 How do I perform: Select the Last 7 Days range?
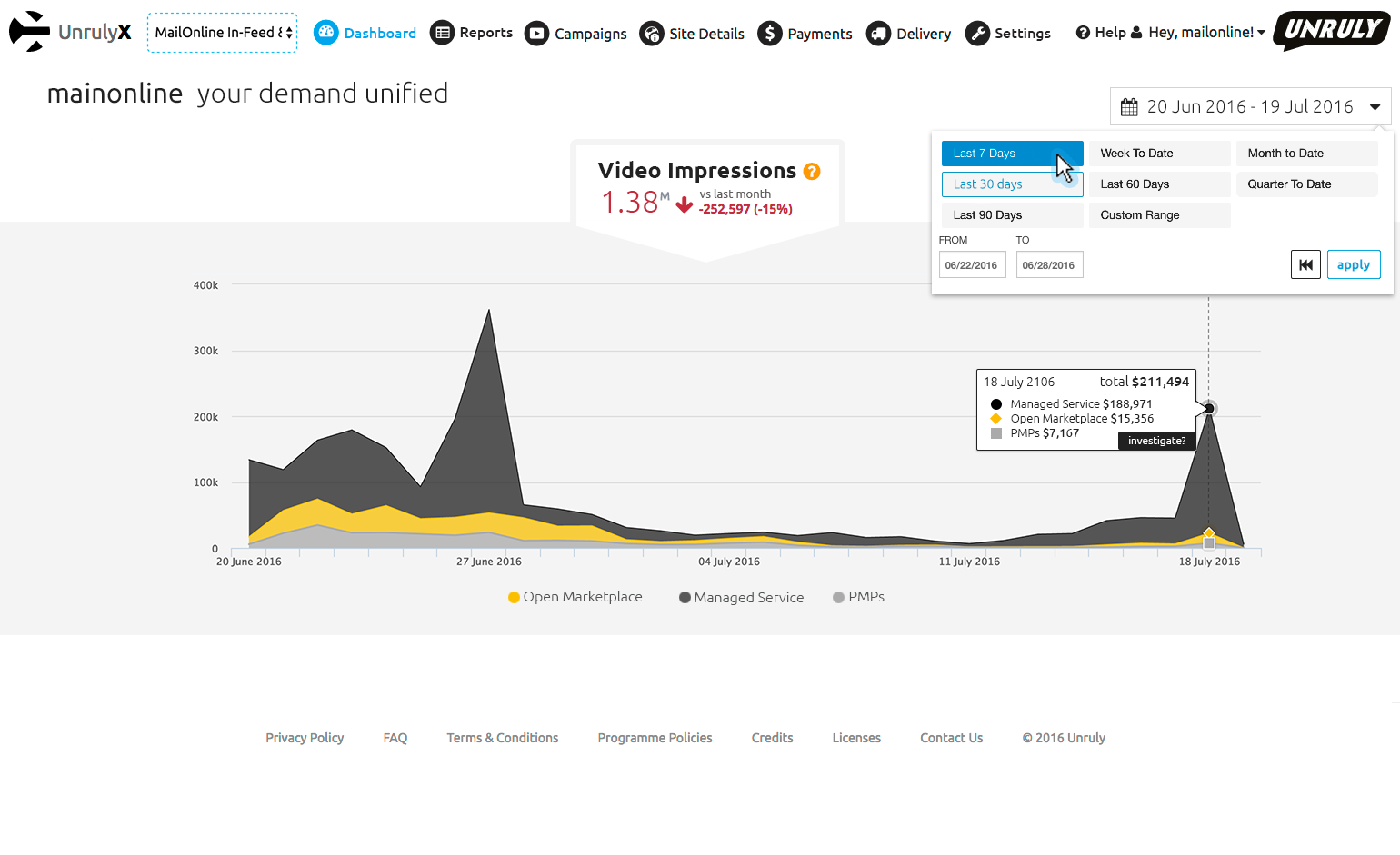coord(1012,154)
